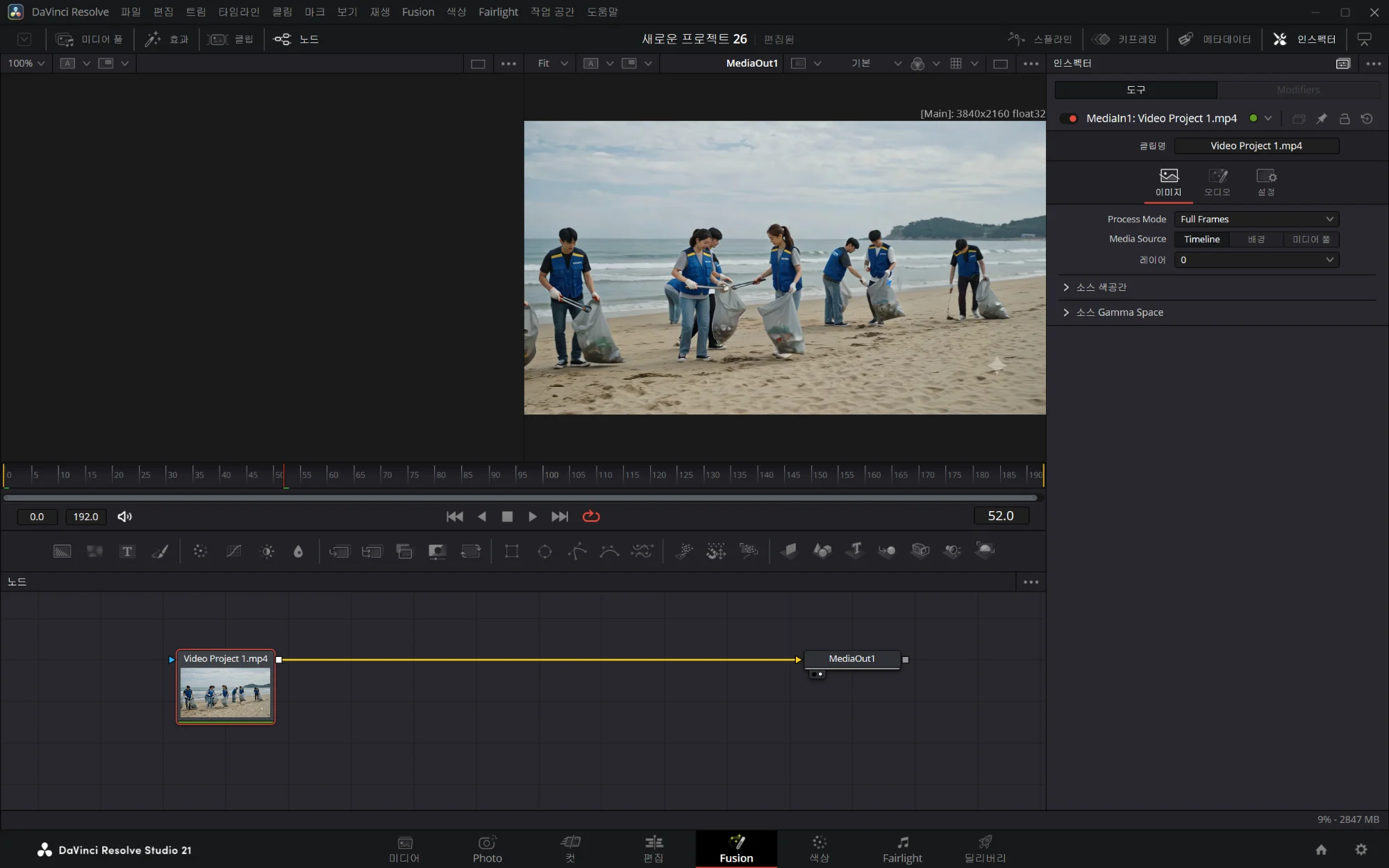
Task: Add a Fast Noise node
Action: 94,551
